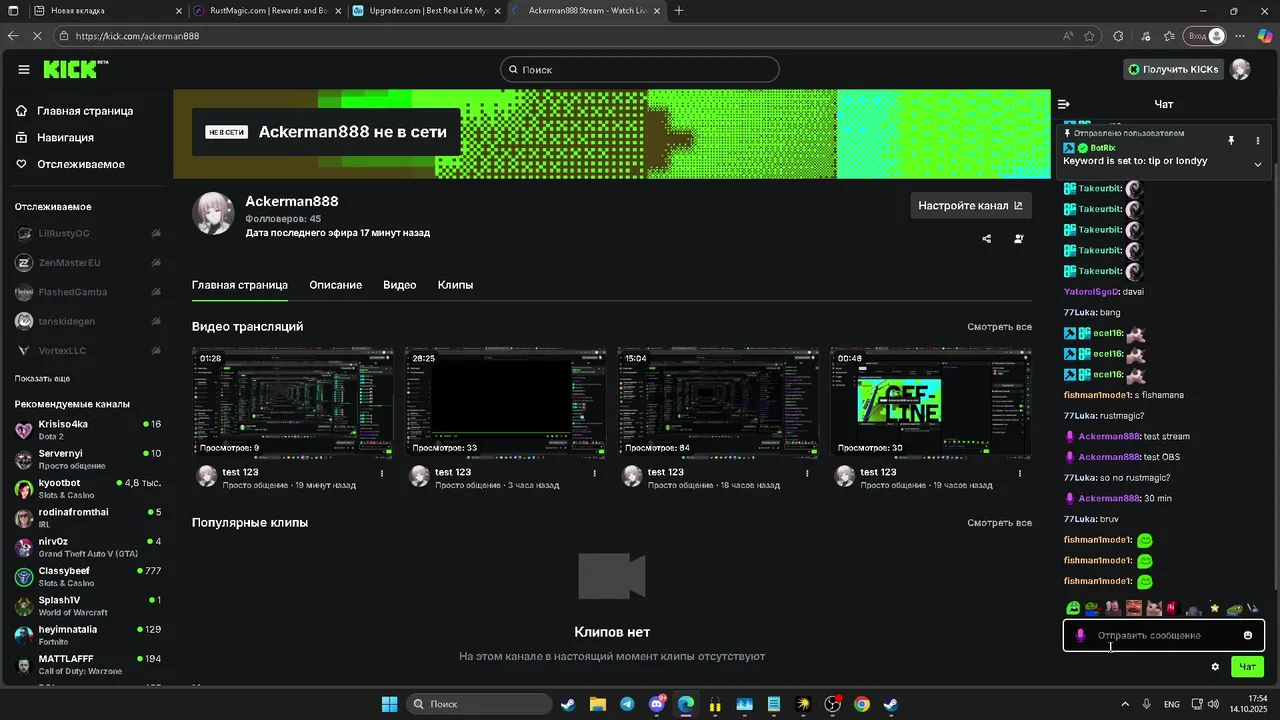This screenshot has width=1280, height=720.
Task: Open Chrome from the taskbar
Action: (x=862, y=704)
